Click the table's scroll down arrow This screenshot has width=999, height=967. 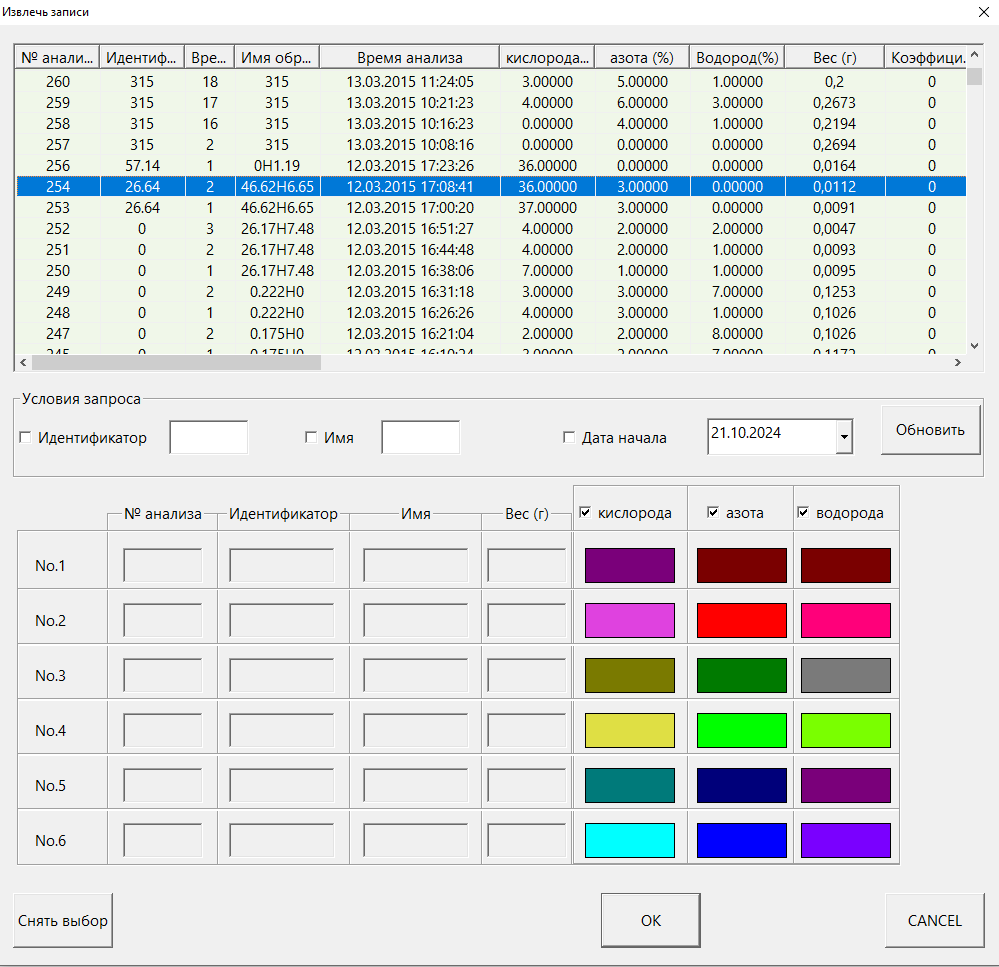[x=975, y=345]
